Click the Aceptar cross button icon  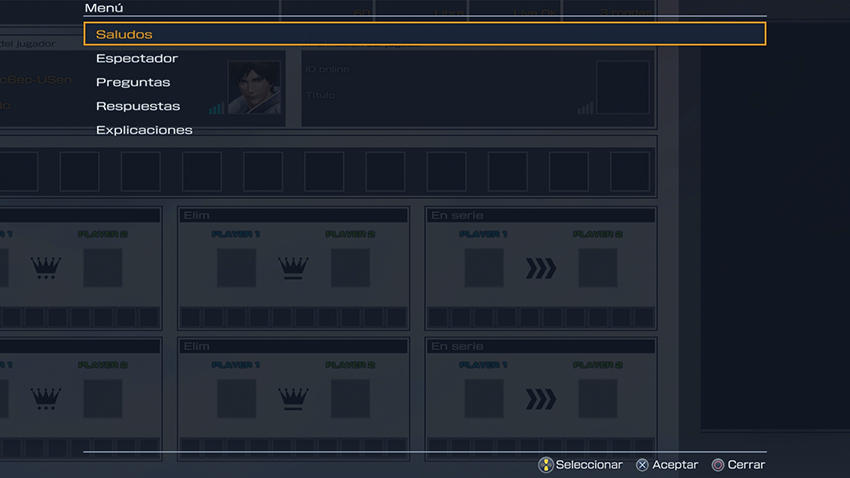pos(642,464)
